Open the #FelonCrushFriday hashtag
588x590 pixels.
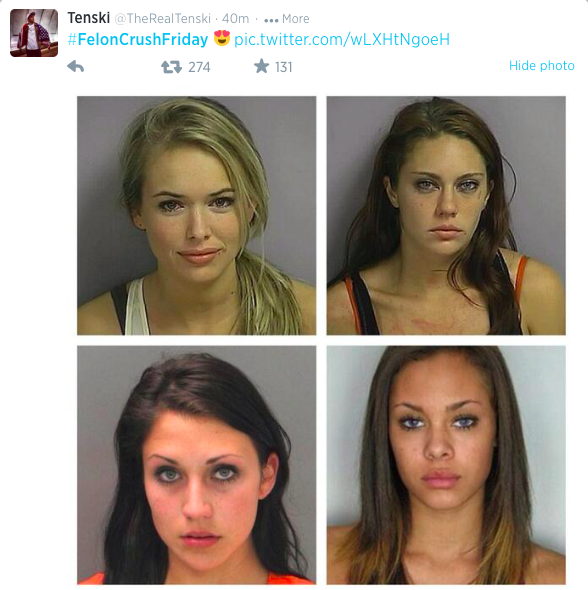point(138,40)
